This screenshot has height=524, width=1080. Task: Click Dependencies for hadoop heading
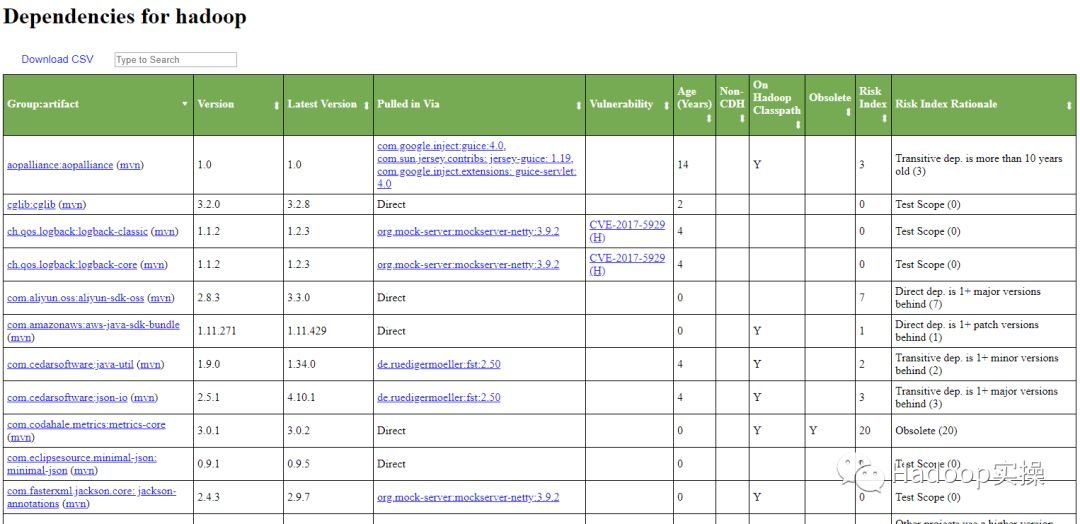[x=125, y=17]
